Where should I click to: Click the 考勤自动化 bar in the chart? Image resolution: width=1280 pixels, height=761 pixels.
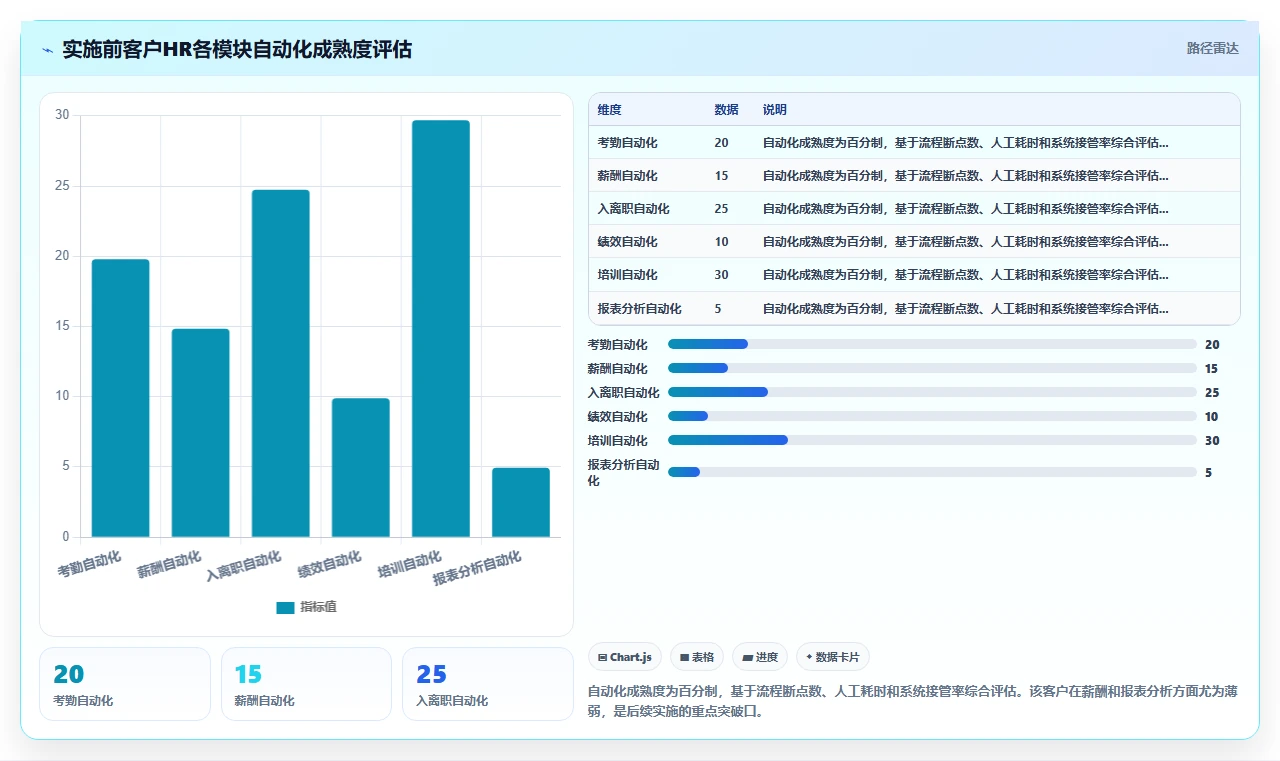(120, 398)
